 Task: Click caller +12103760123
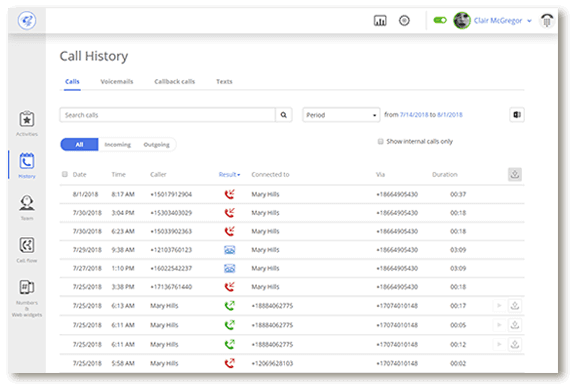171,250
